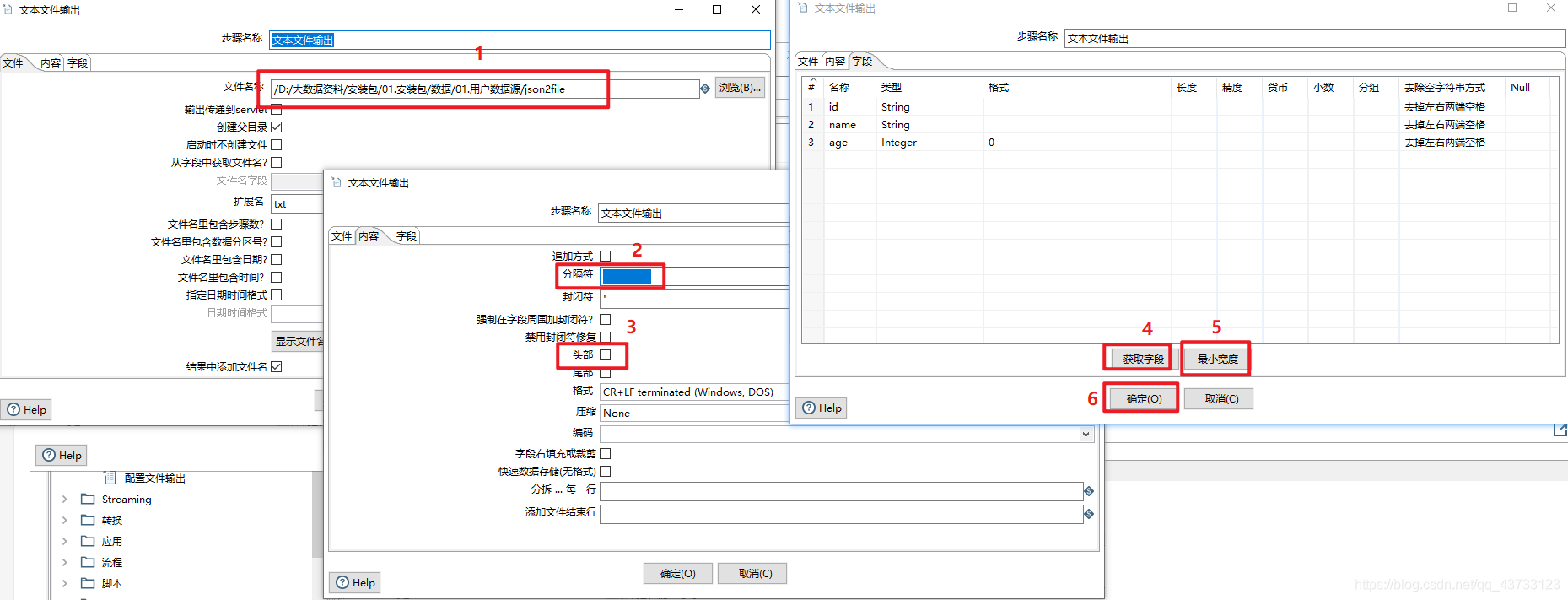Image resolution: width=1568 pixels, height=600 pixels.
Task: Expand the 转换 tree node arrow
Action: pyautogui.click(x=65, y=520)
